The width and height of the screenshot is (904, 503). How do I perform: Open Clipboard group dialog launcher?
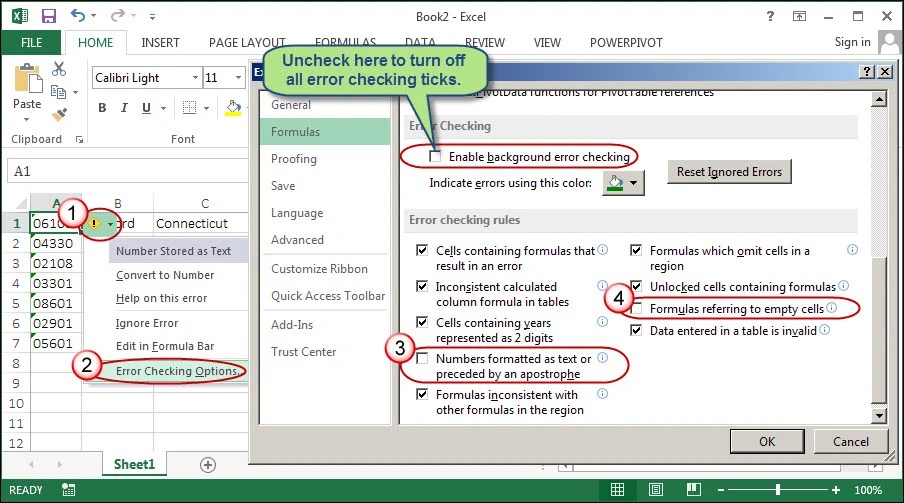(79, 140)
